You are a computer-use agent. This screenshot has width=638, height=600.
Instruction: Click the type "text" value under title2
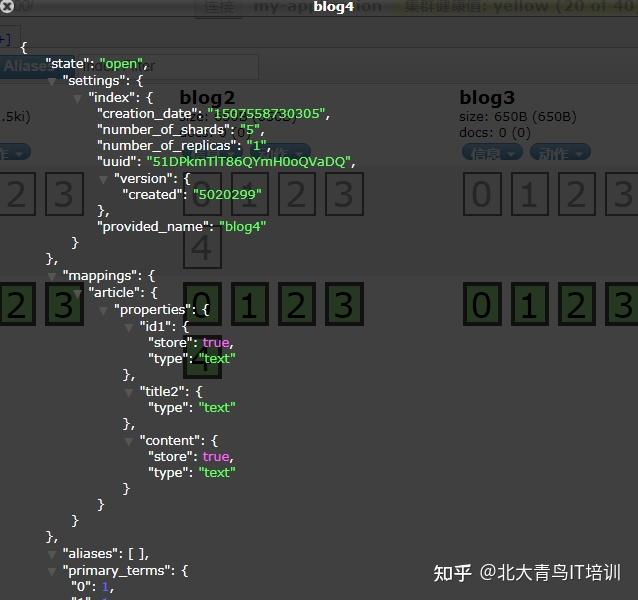pos(217,408)
